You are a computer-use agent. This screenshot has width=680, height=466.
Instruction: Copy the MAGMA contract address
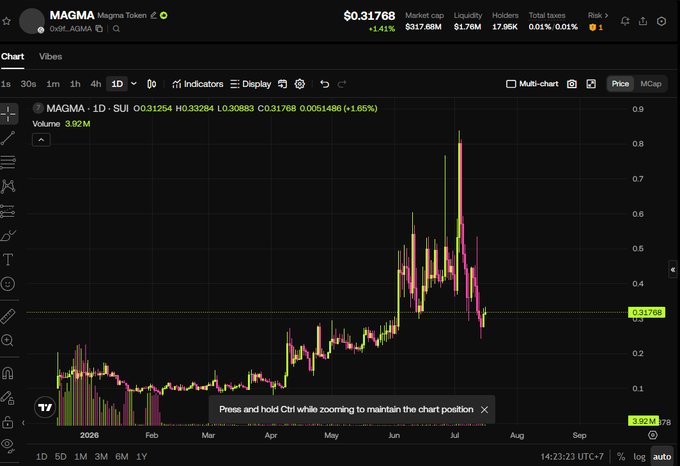click(99, 29)
